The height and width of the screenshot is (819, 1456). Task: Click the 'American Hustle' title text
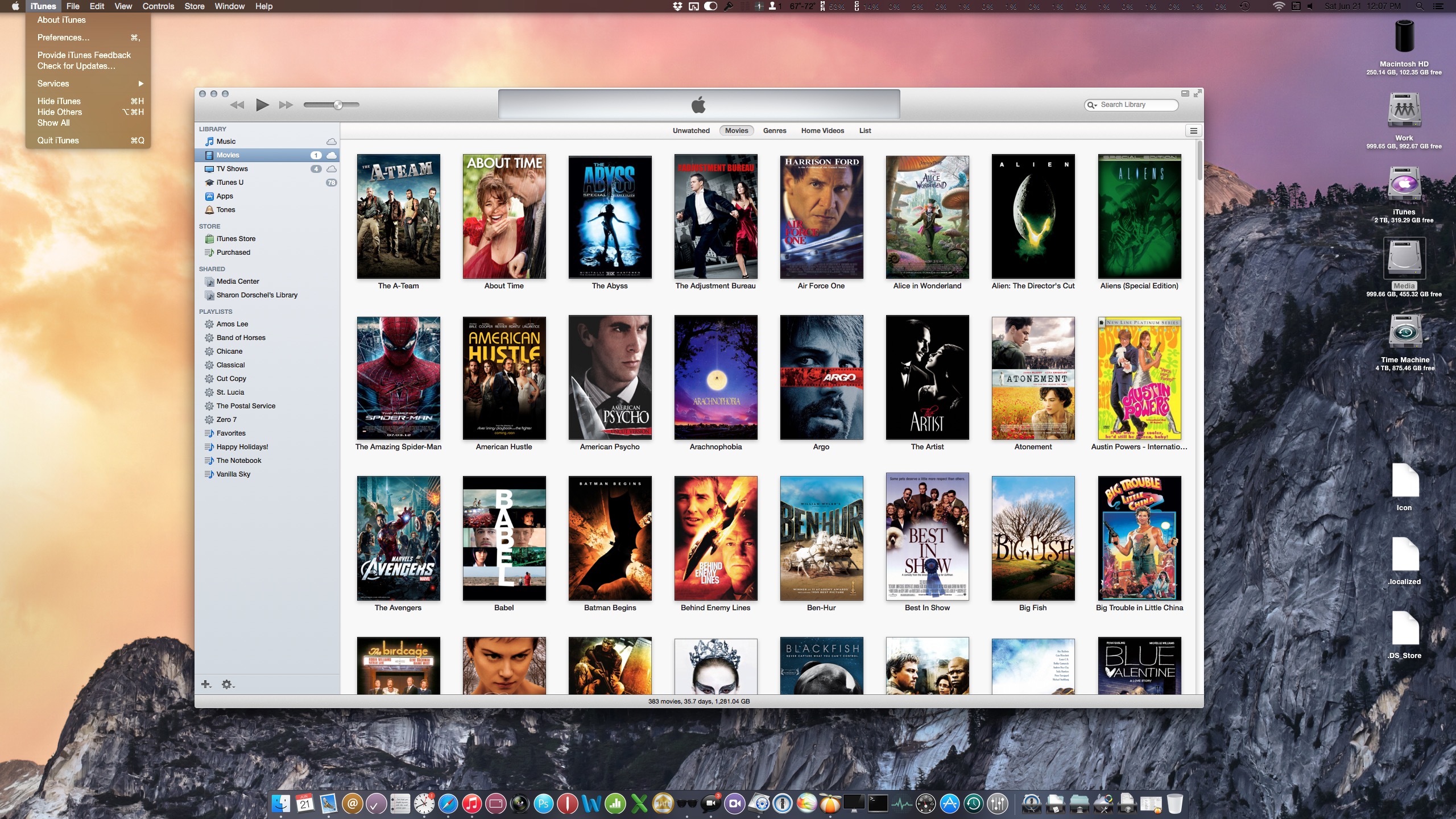click(504, 447)
